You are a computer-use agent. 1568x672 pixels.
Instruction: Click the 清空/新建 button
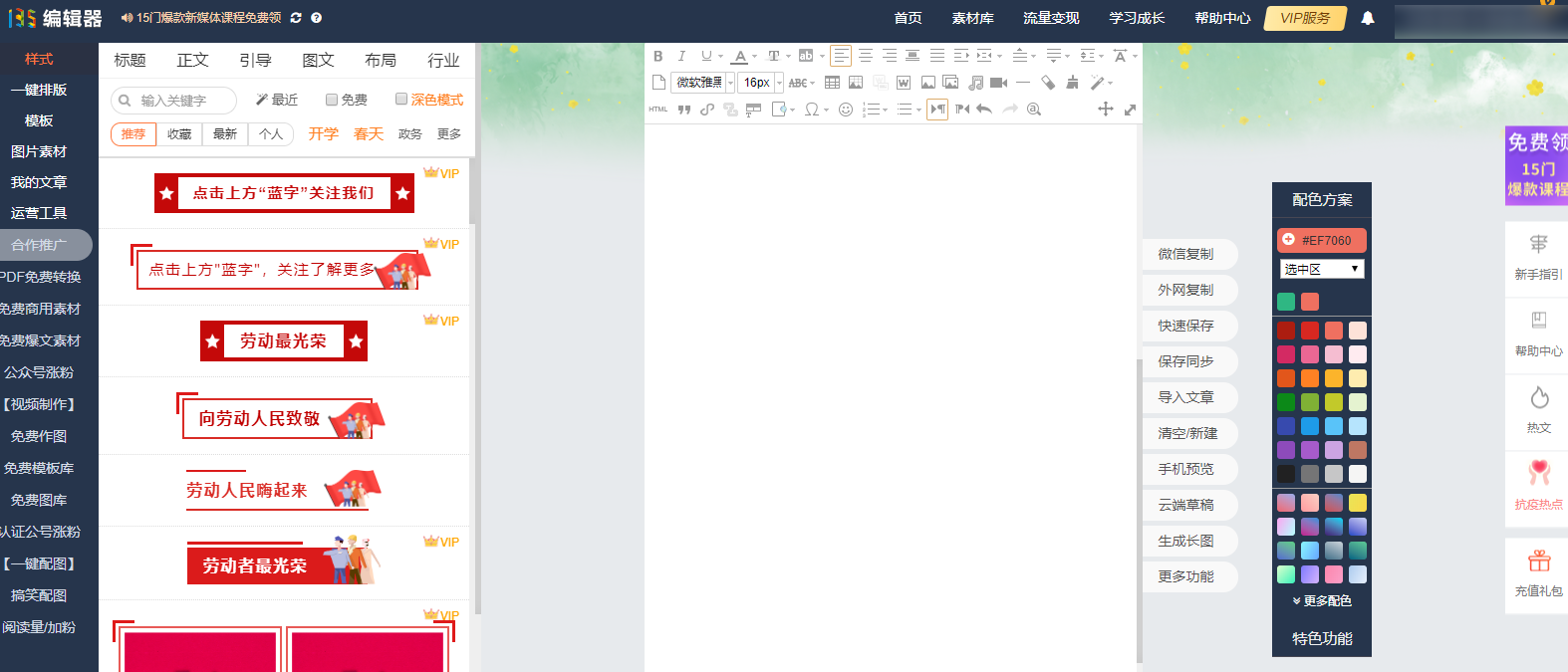(1189, 433)
